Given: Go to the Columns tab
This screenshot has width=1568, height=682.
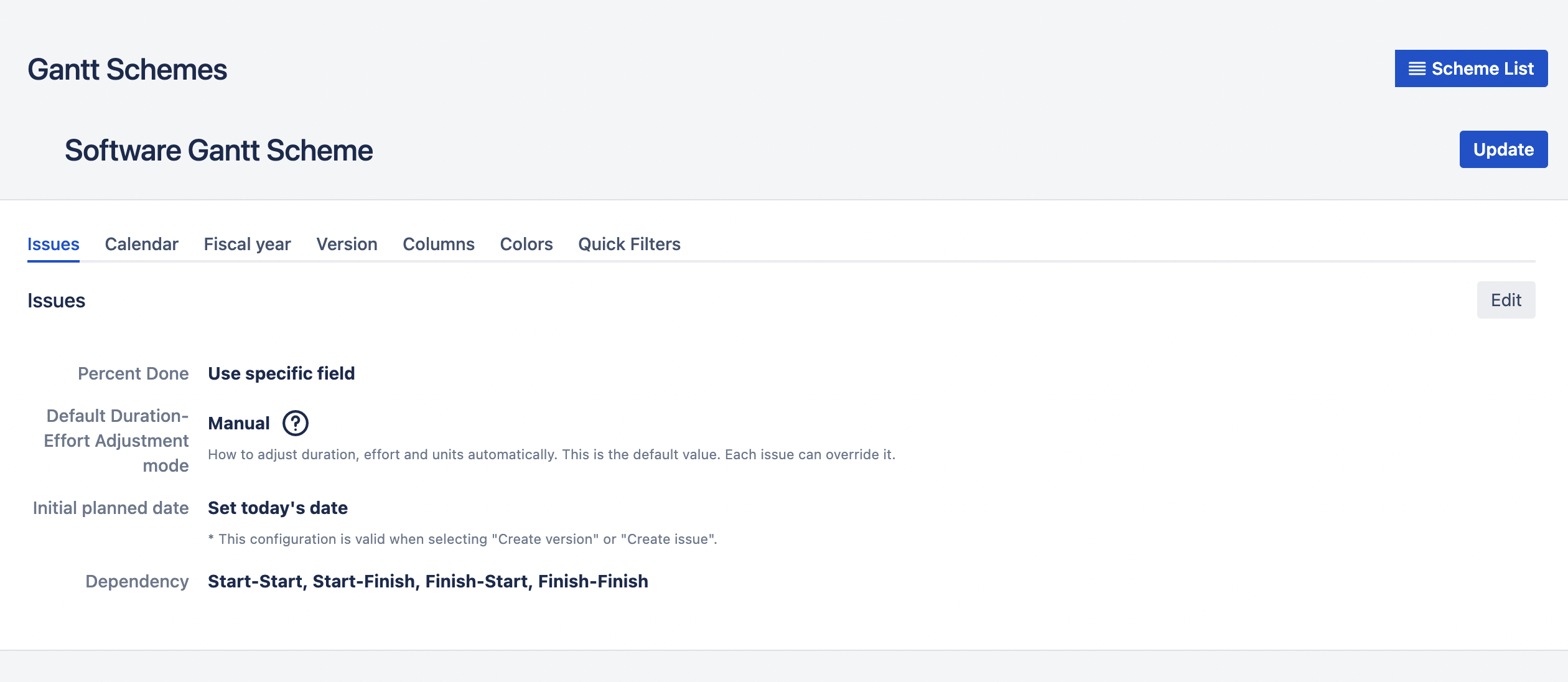Looking at the screenshot, I should click(438, 244).
